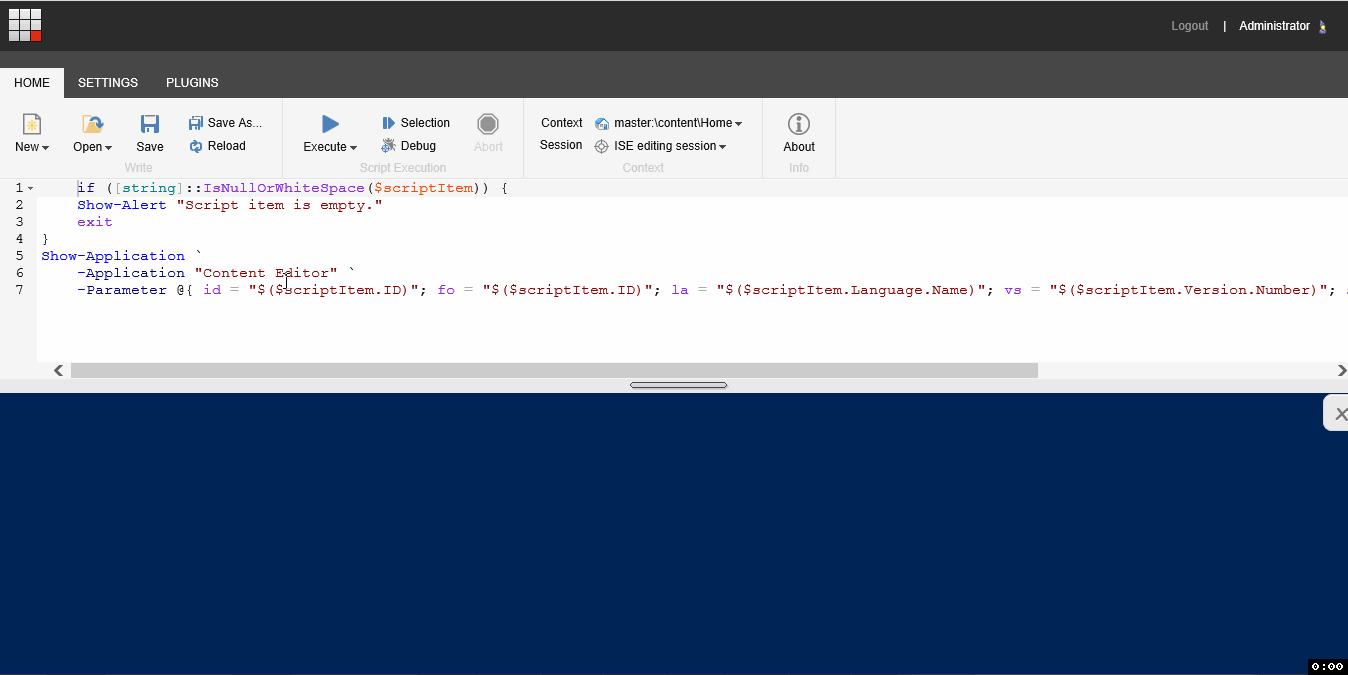Click the Reload label
The image size is (1348, 675).
tap(227, 146)
